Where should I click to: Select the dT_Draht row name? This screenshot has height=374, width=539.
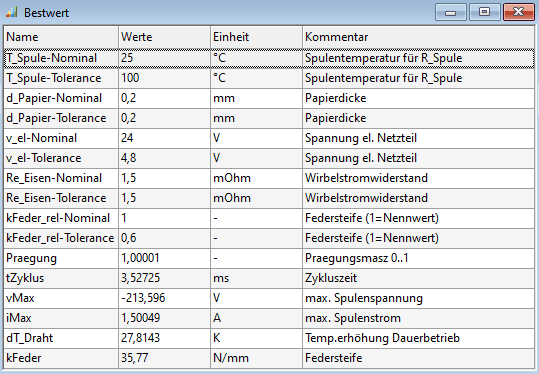(30, 338)
